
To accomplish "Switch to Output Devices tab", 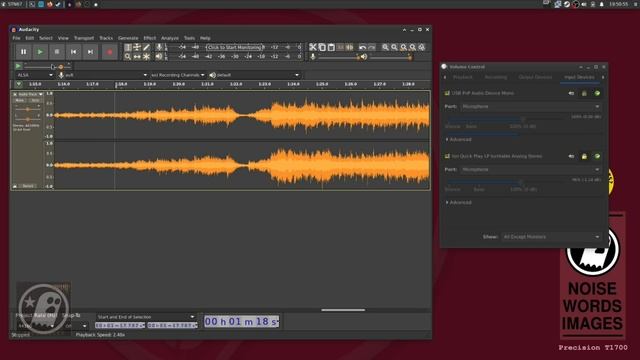I will 535,77.
